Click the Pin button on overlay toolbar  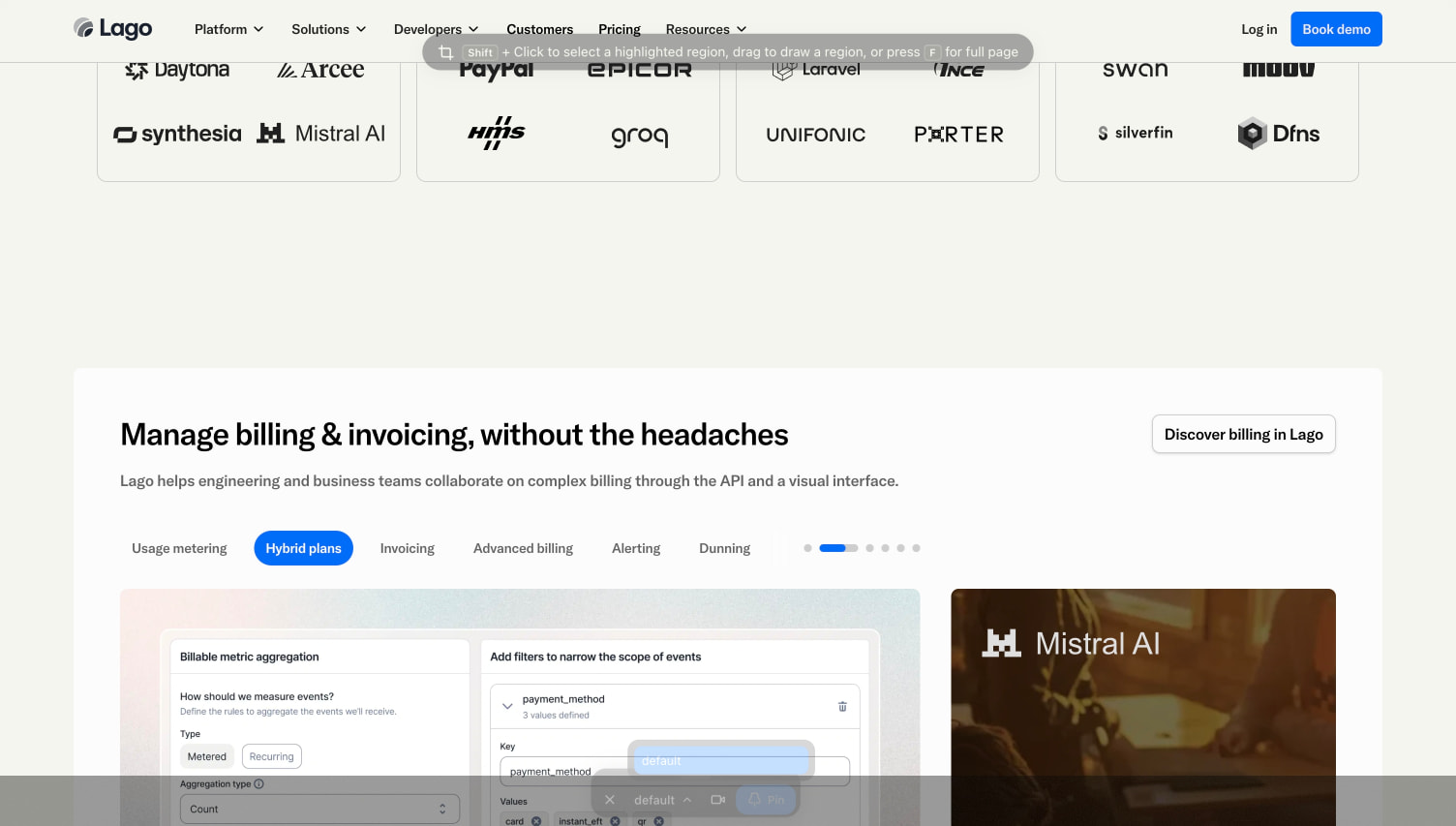[x=766, y=800]
